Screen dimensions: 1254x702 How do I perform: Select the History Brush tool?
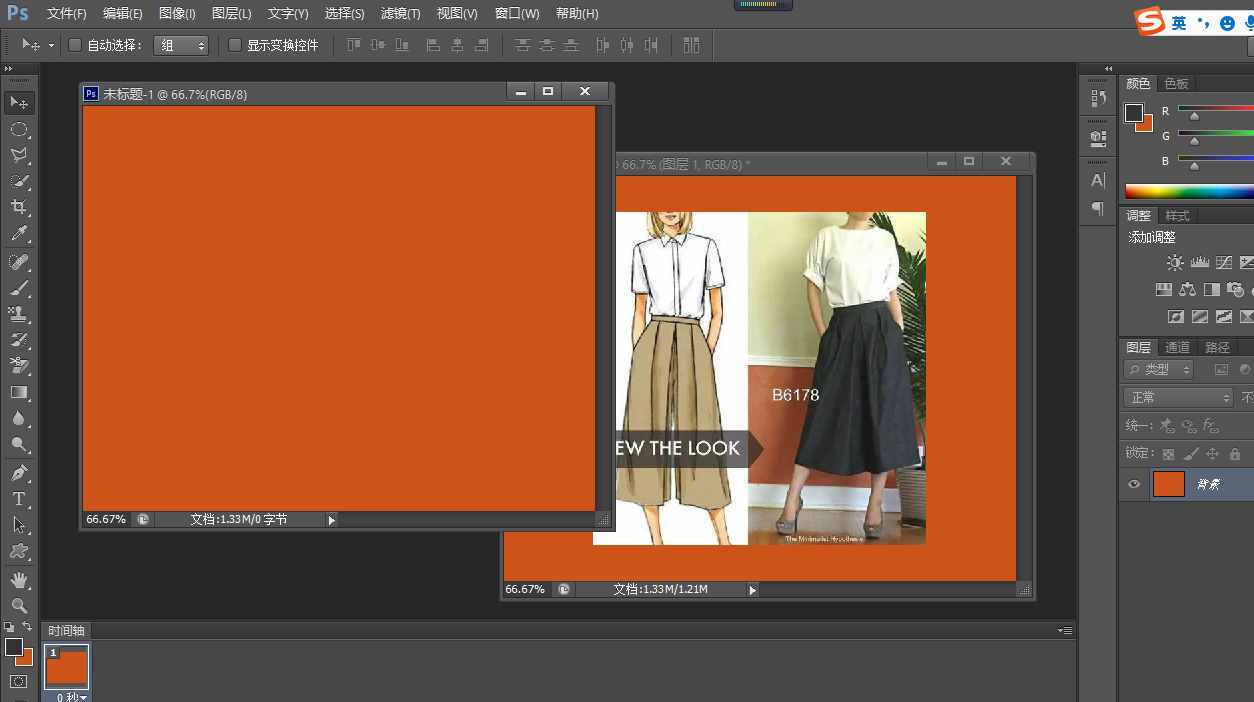(19, 340)
